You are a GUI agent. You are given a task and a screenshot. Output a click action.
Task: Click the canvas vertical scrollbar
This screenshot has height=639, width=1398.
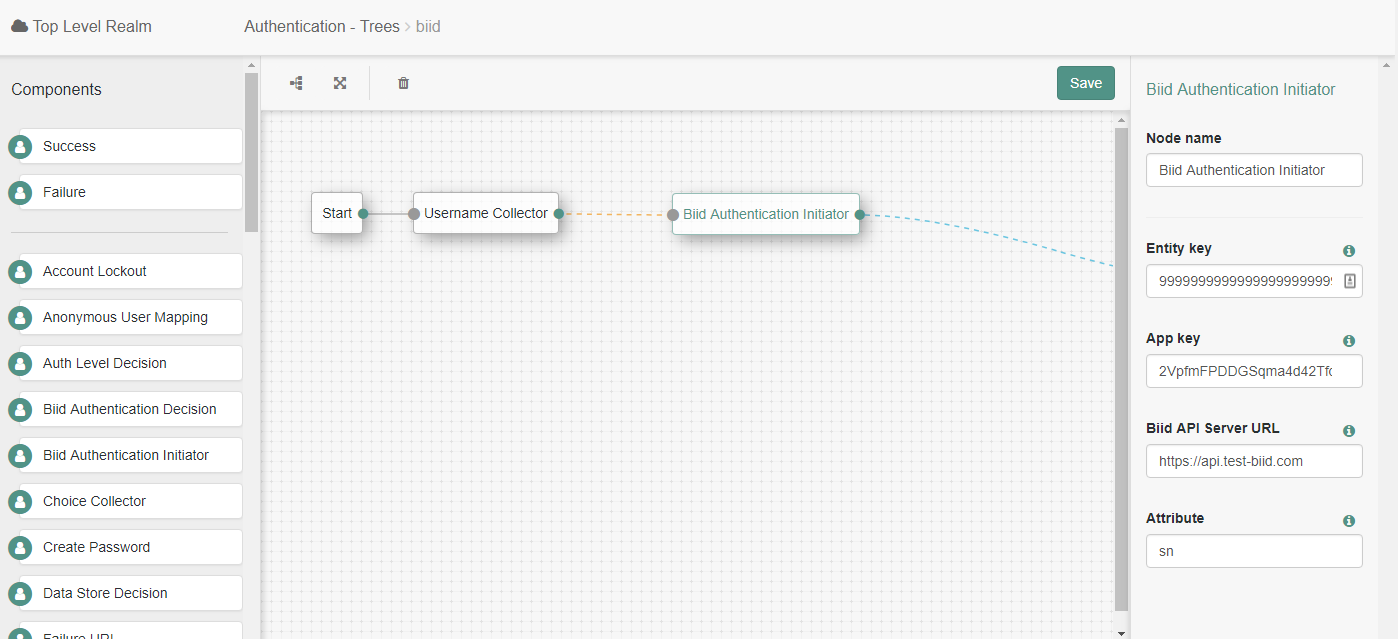point(1121,370)
